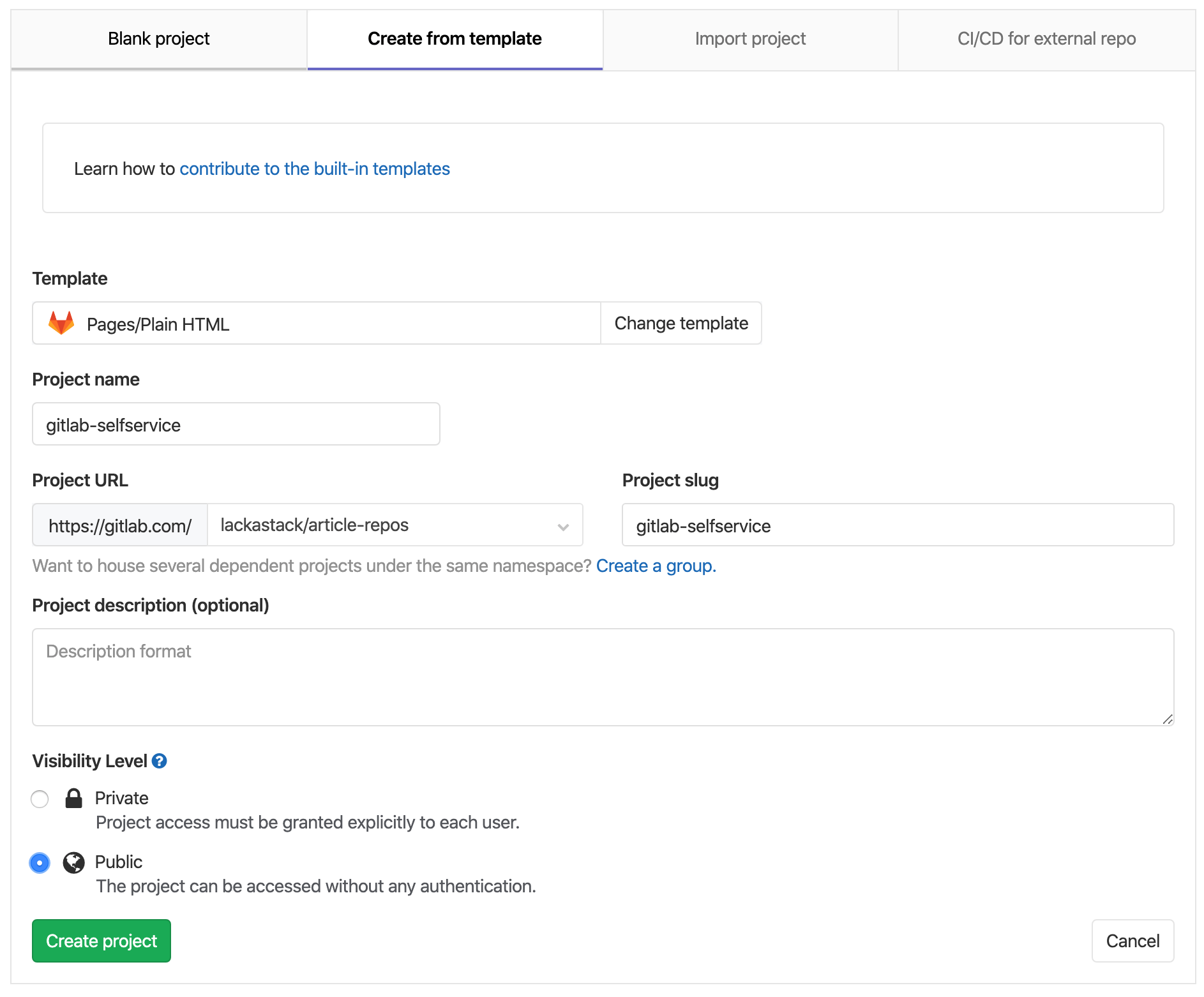
Task: Focus the Project name input field
Action: click(236, 424)
